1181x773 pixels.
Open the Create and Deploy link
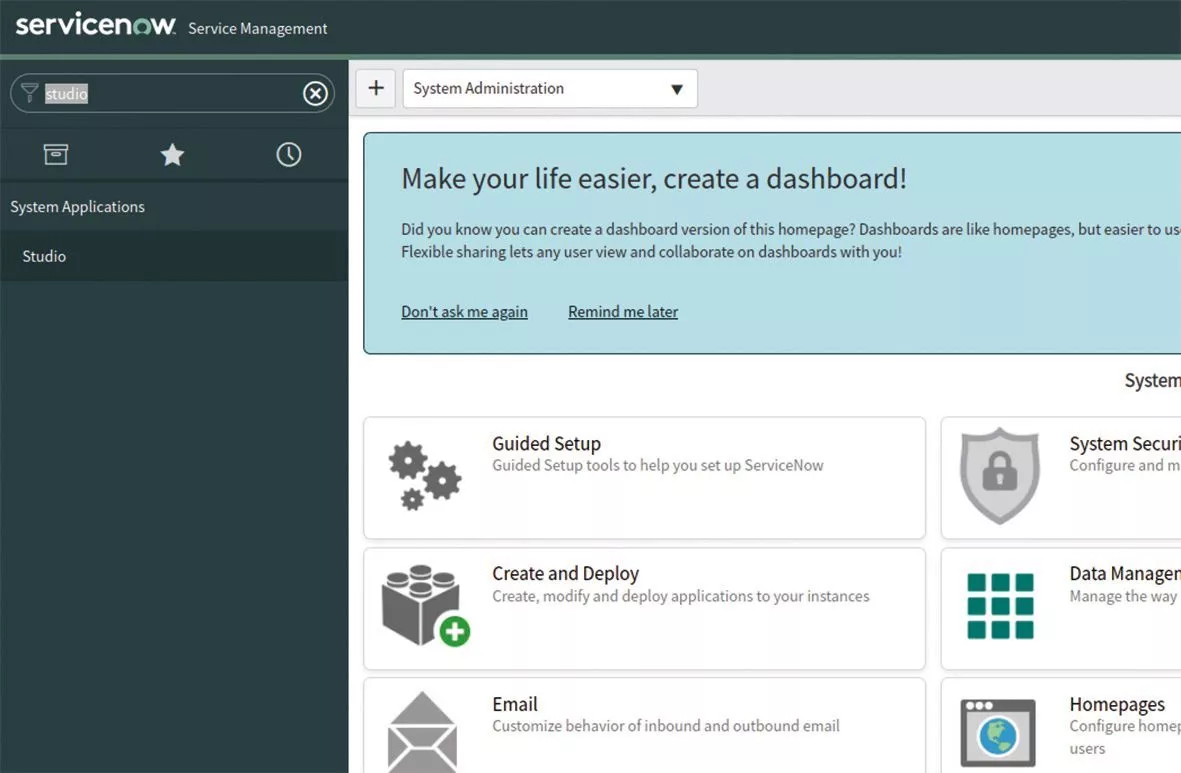point(566,574)
